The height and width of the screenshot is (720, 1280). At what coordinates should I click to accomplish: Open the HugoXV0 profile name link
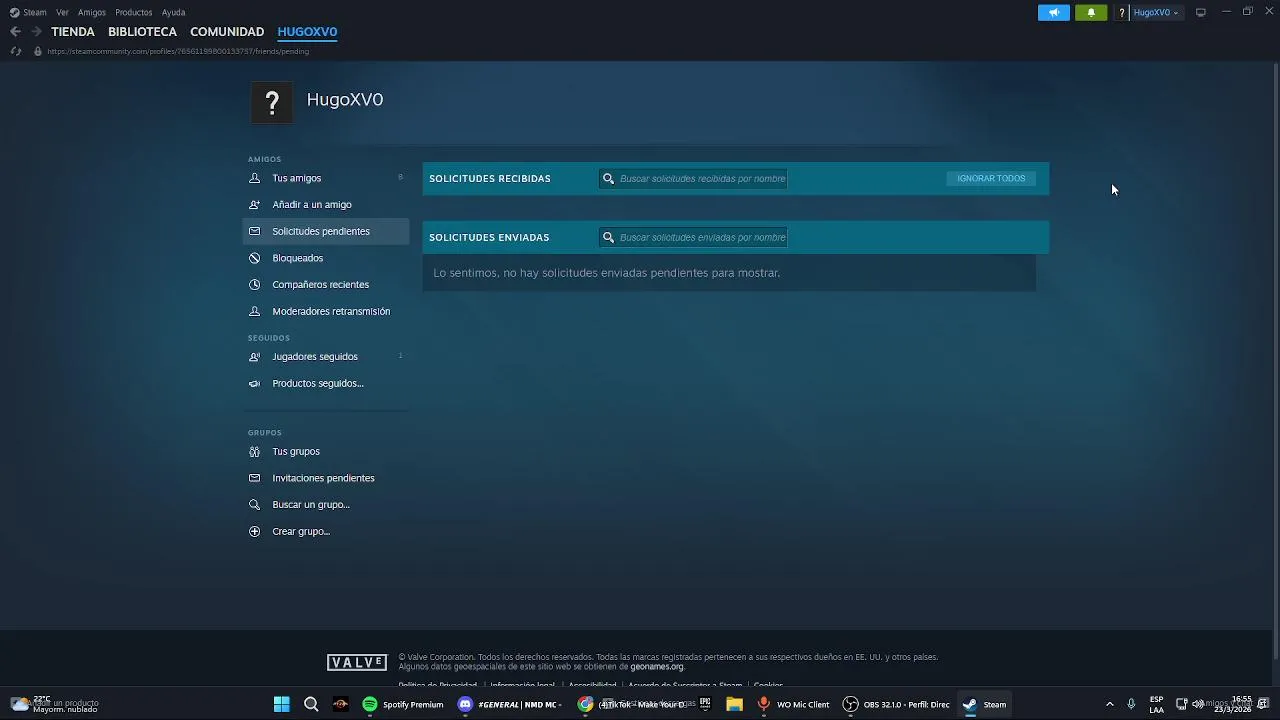[x=345, y=99]
